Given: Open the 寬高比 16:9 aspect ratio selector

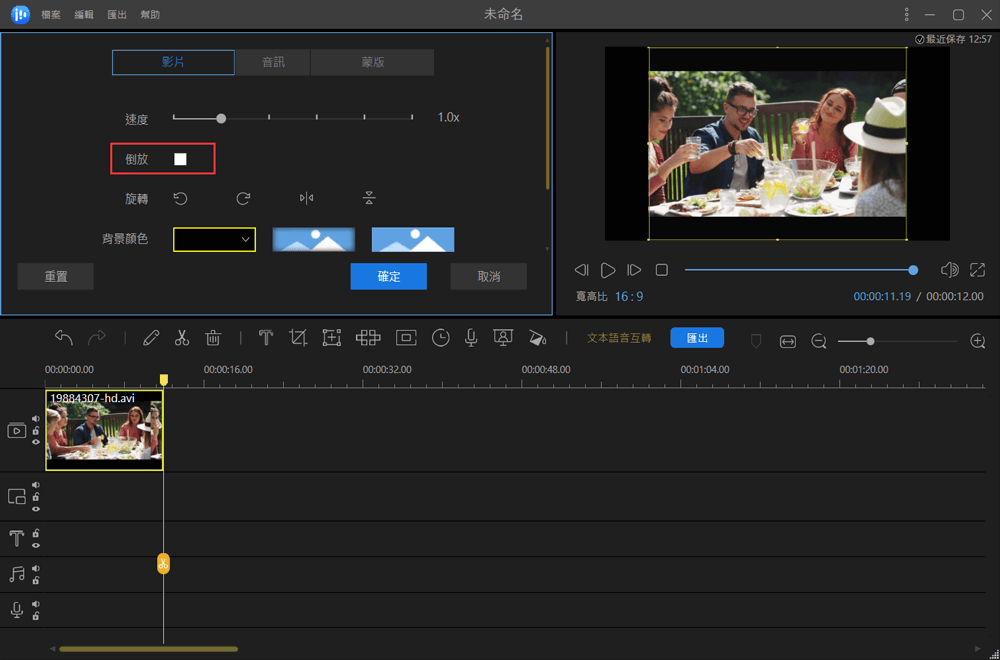Looking at the screenshot, I should (x=629, y=297).
